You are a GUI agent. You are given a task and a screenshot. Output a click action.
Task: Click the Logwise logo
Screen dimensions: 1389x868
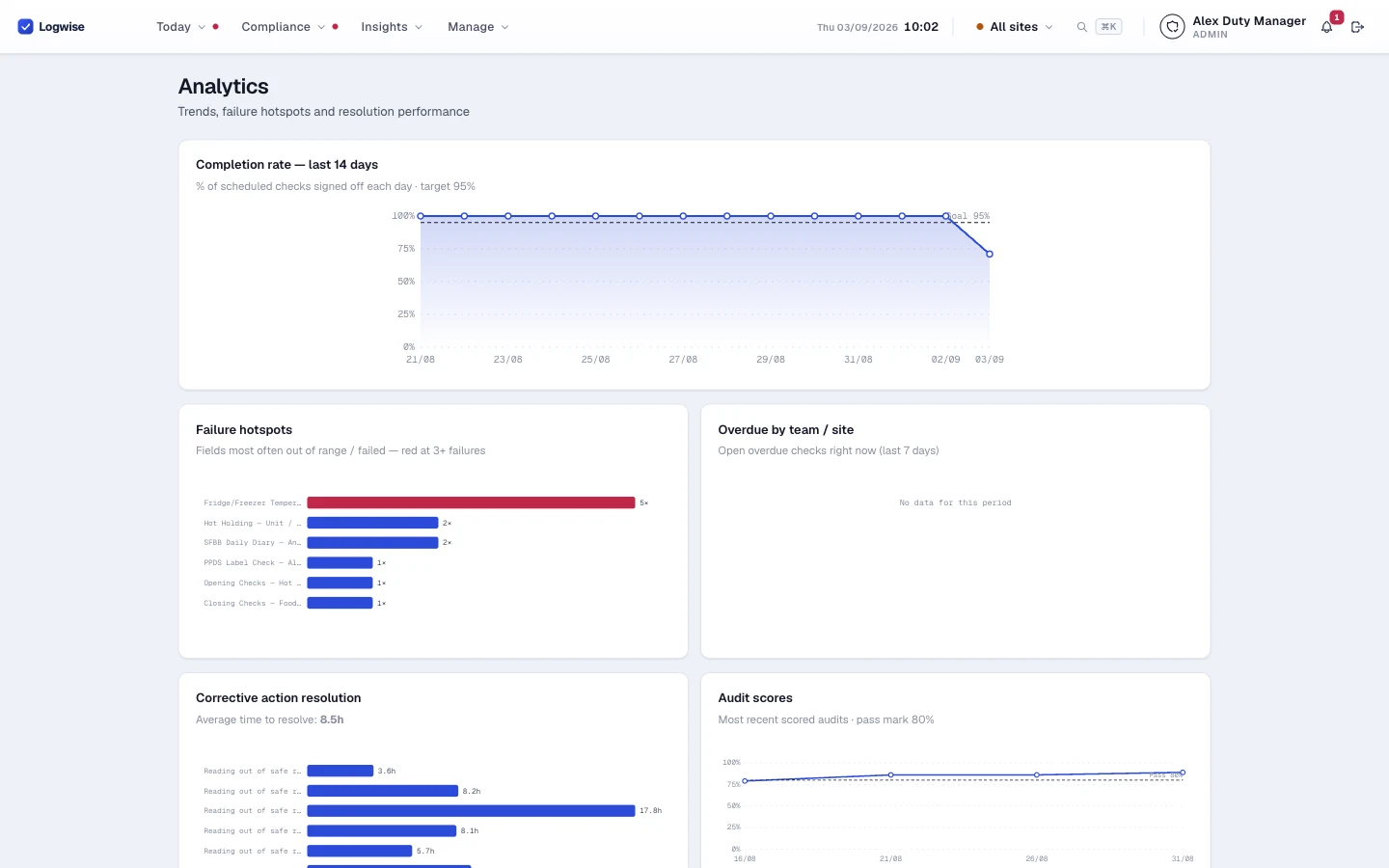[x=51, y=27]
